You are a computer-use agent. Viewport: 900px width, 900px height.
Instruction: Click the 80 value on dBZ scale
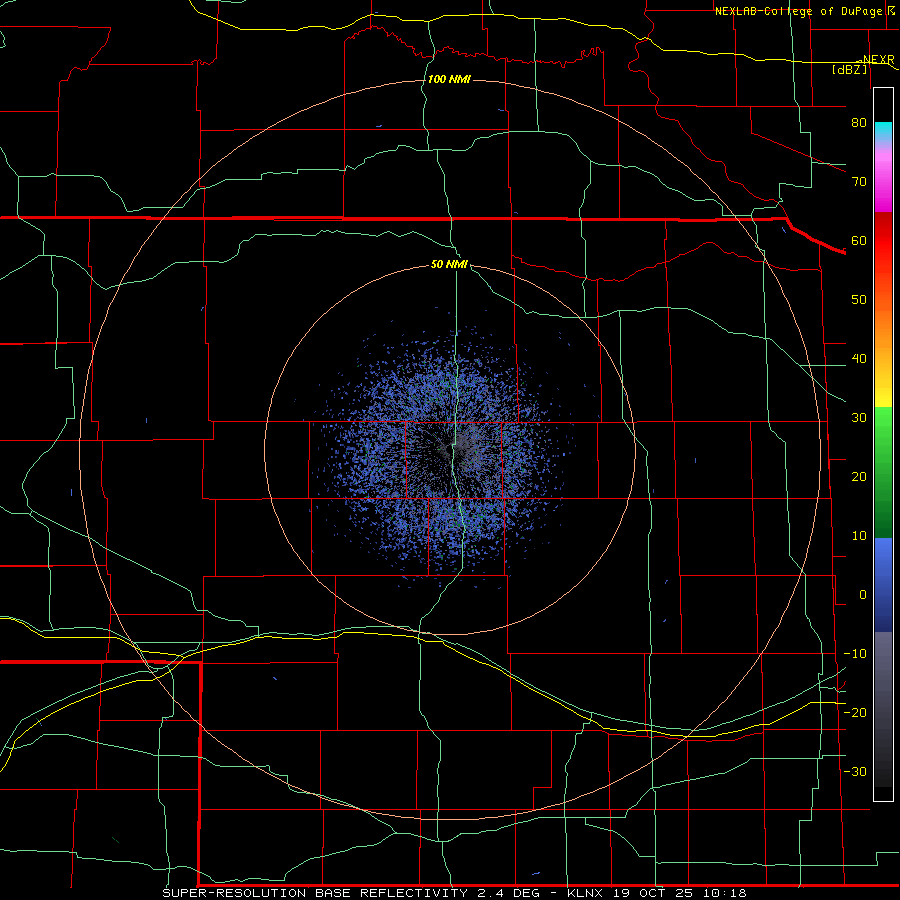click(859, 122)
